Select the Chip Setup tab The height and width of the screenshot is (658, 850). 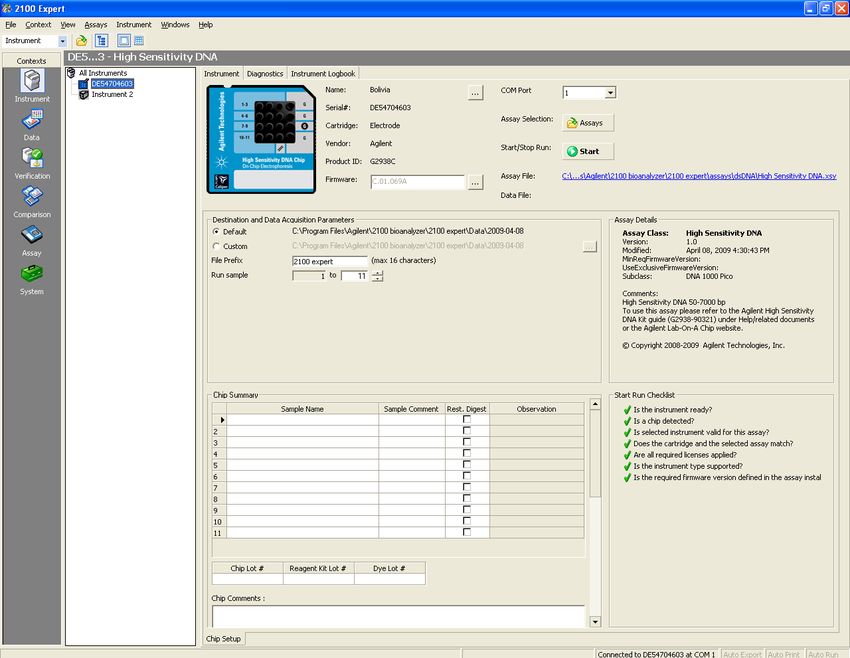coord(223,639)
